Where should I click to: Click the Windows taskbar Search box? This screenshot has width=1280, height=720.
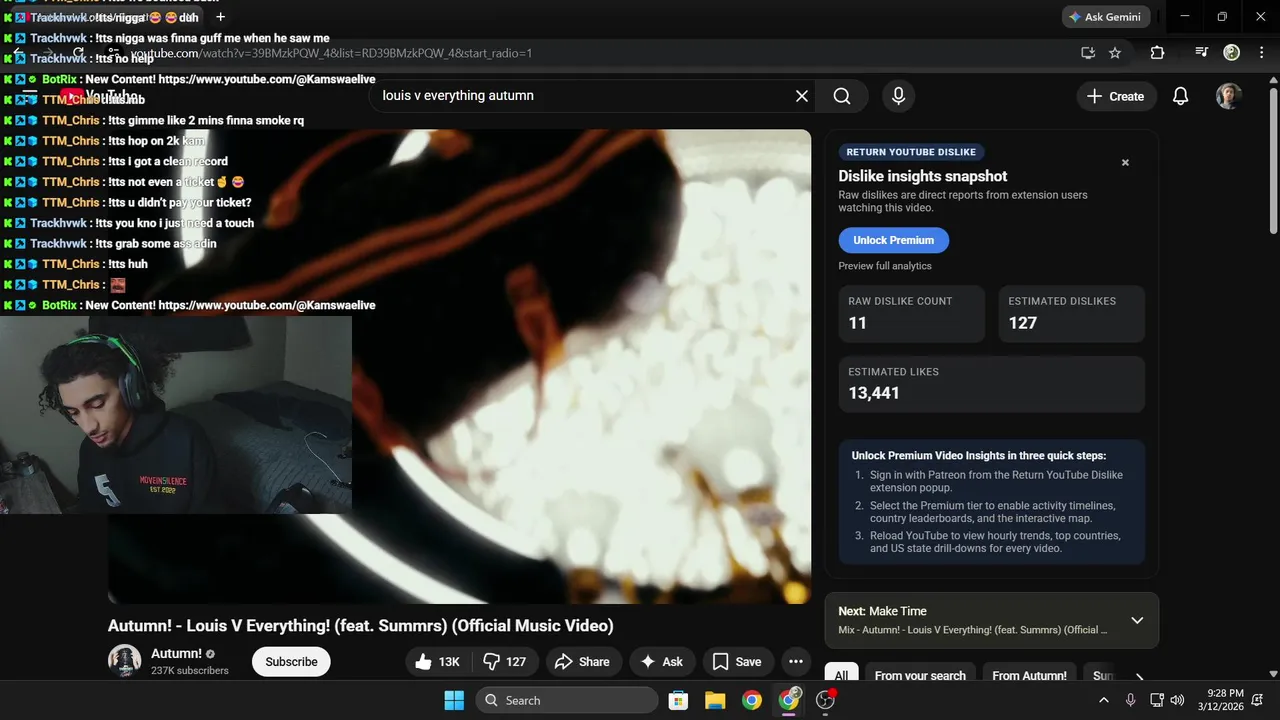[x=567, y=700]
